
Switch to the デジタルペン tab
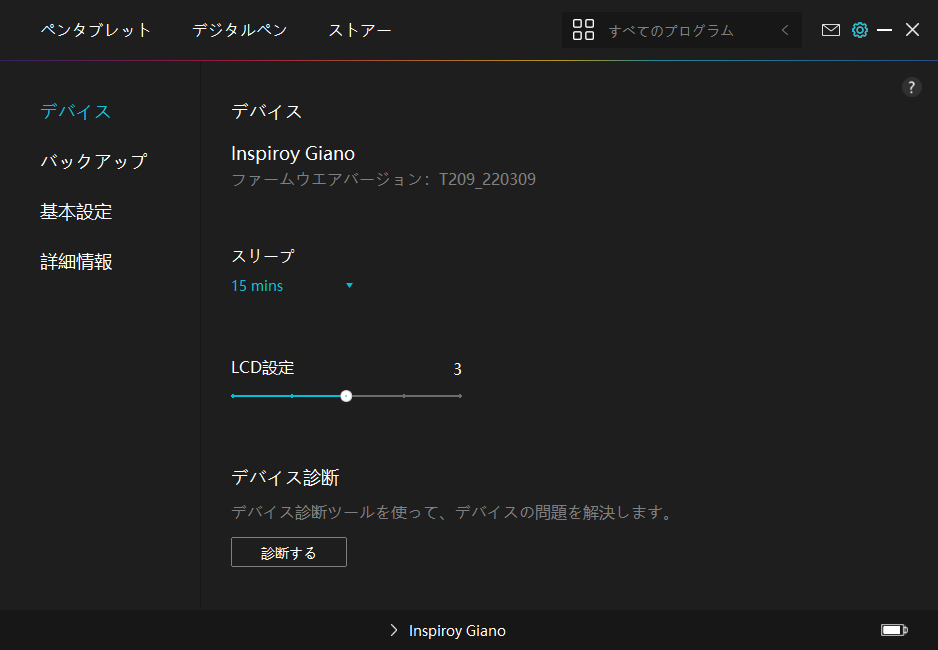coord(239,30)
